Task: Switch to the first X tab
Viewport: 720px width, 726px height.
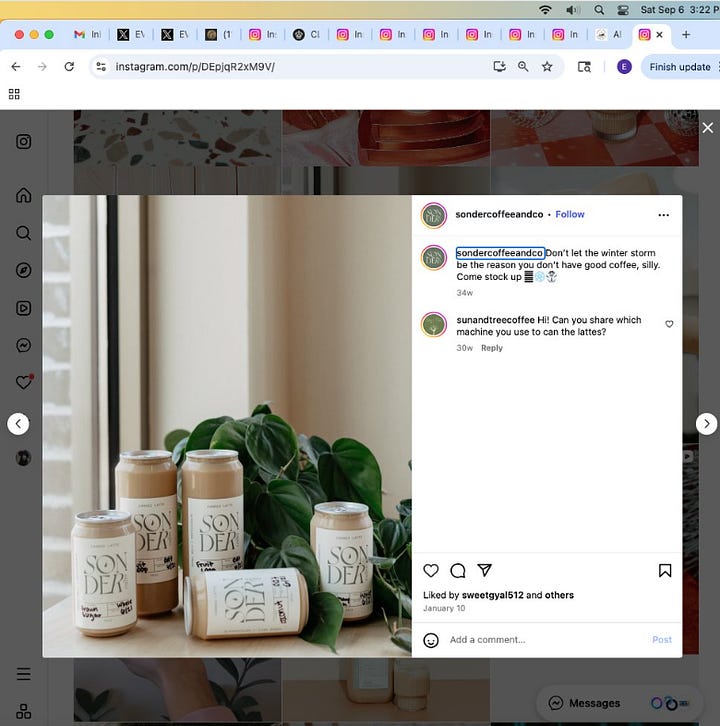Action: coord(131,34)
